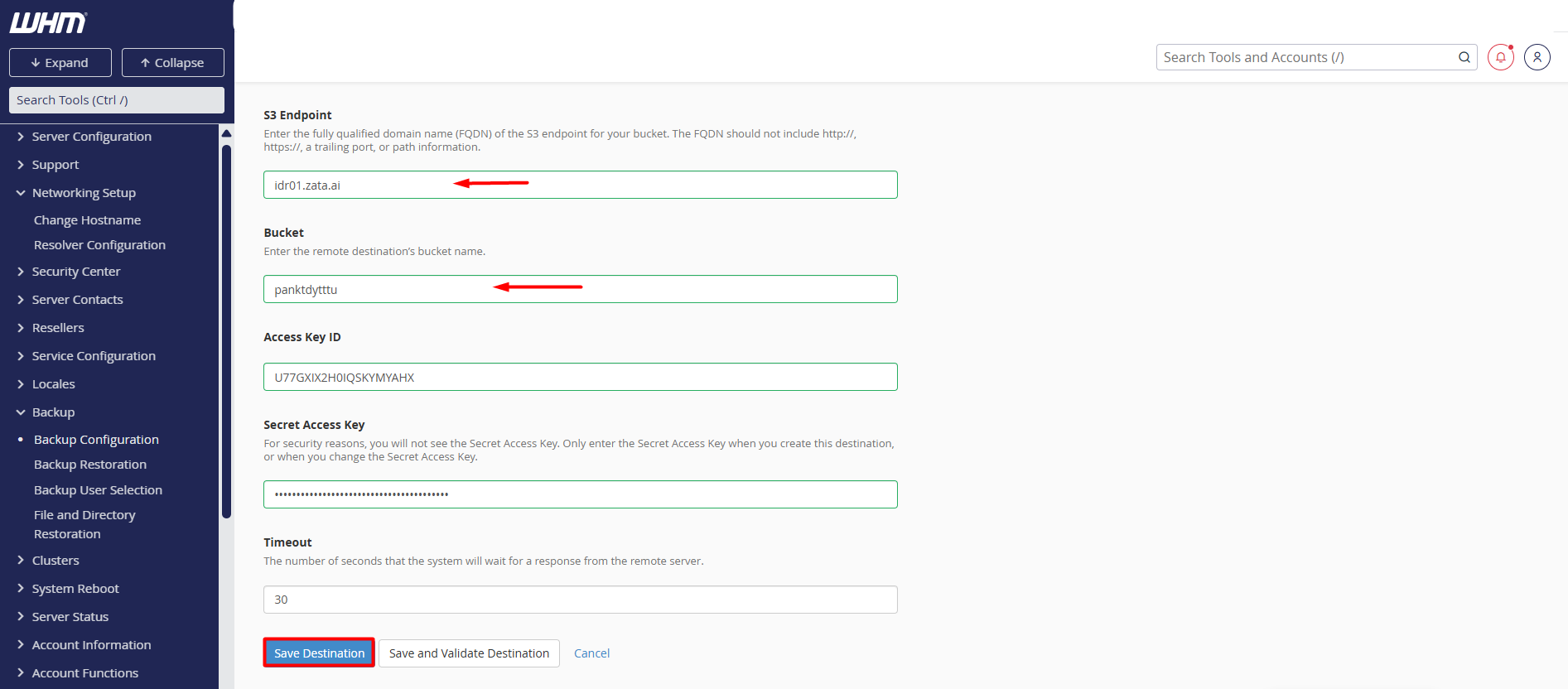The image size is (1568, 689).
Task: Select Backup User Selection in sidebar
Action: click(98, 490)
